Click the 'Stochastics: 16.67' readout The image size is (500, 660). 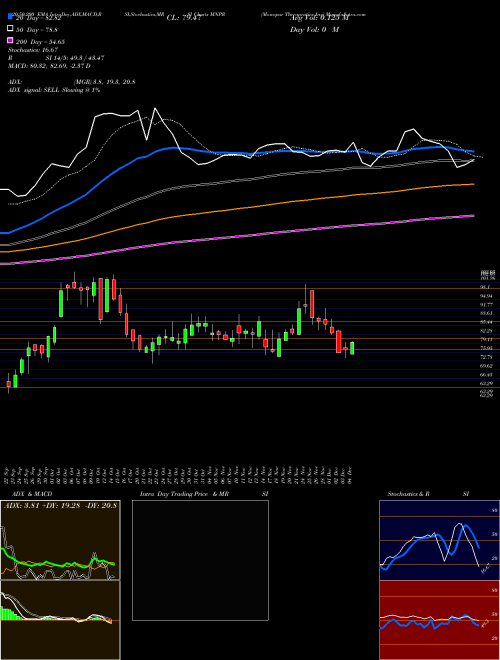point(32,50)
